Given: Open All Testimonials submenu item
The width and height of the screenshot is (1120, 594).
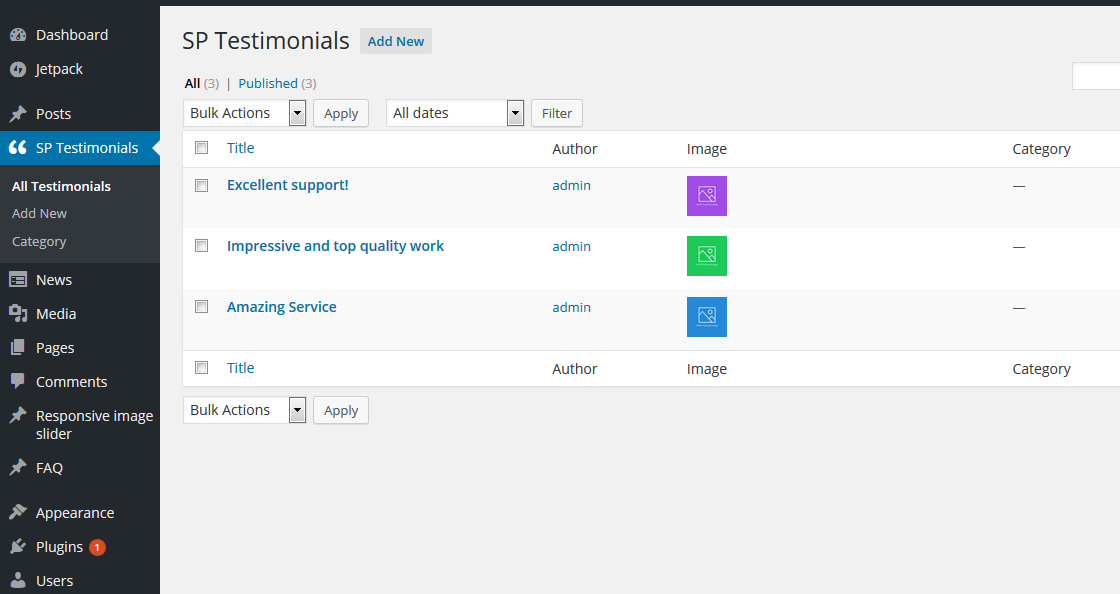Looking at the screenshot, I should coord(61,186).
